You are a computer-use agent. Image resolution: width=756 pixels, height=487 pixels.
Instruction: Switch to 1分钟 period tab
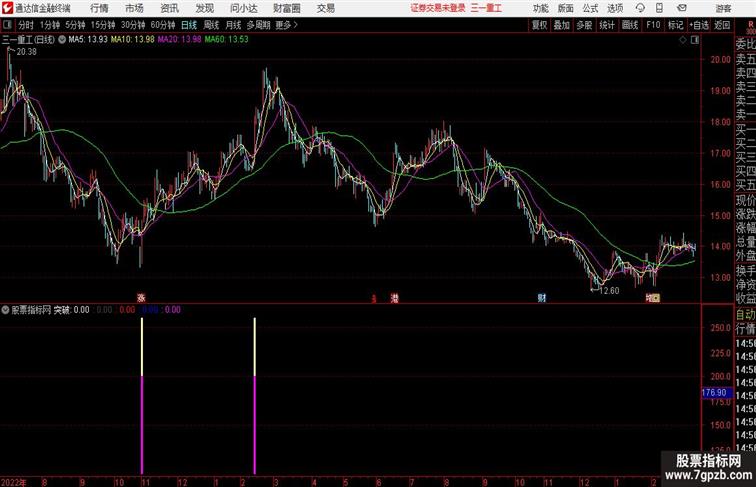(50, 25)
